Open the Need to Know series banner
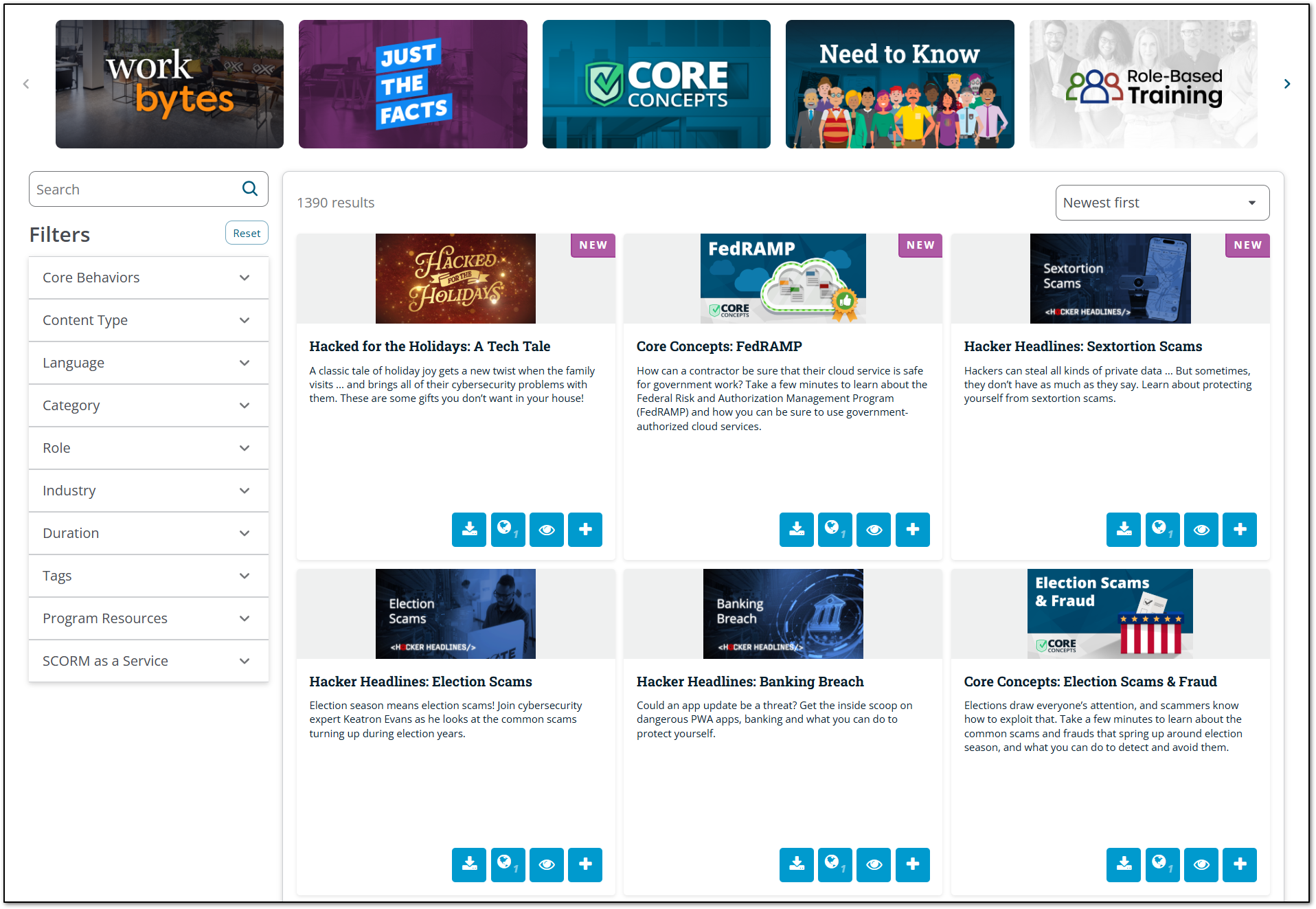Screen dimensions: 1316x909 pos(900,84)
